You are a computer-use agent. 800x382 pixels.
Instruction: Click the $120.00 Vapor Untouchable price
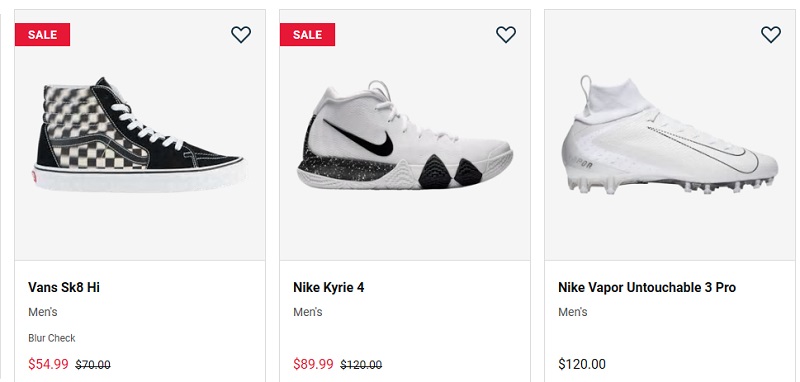(x=582, y=364)
